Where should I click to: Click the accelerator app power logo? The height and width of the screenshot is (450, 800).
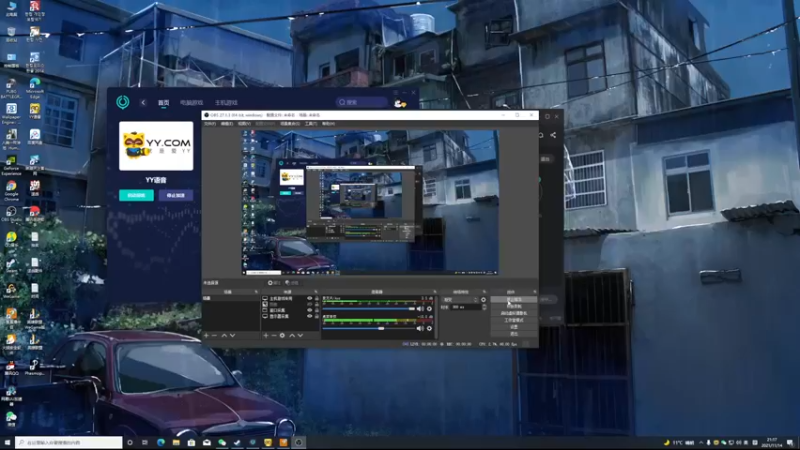[x=123, y=102]
